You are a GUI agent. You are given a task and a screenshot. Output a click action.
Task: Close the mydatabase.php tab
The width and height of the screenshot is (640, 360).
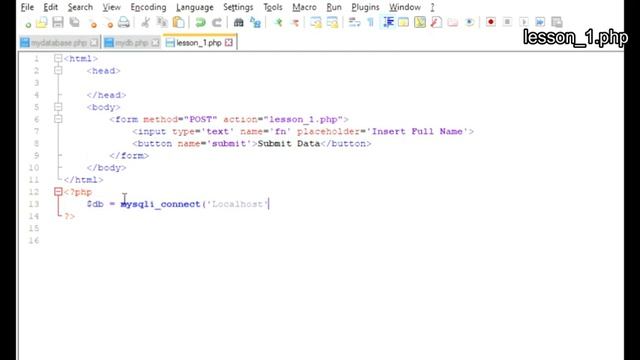pyautogui.click(x=94, y=42)
